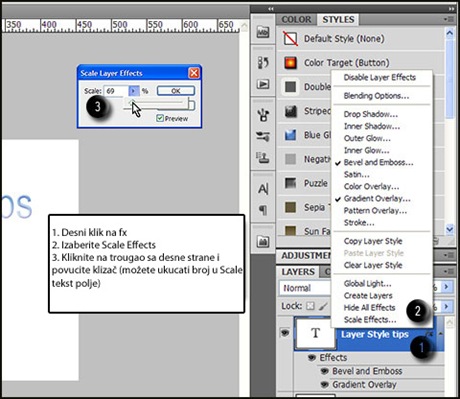Select Outer Glow... menu item
The image size is (460, 399).
367,138
